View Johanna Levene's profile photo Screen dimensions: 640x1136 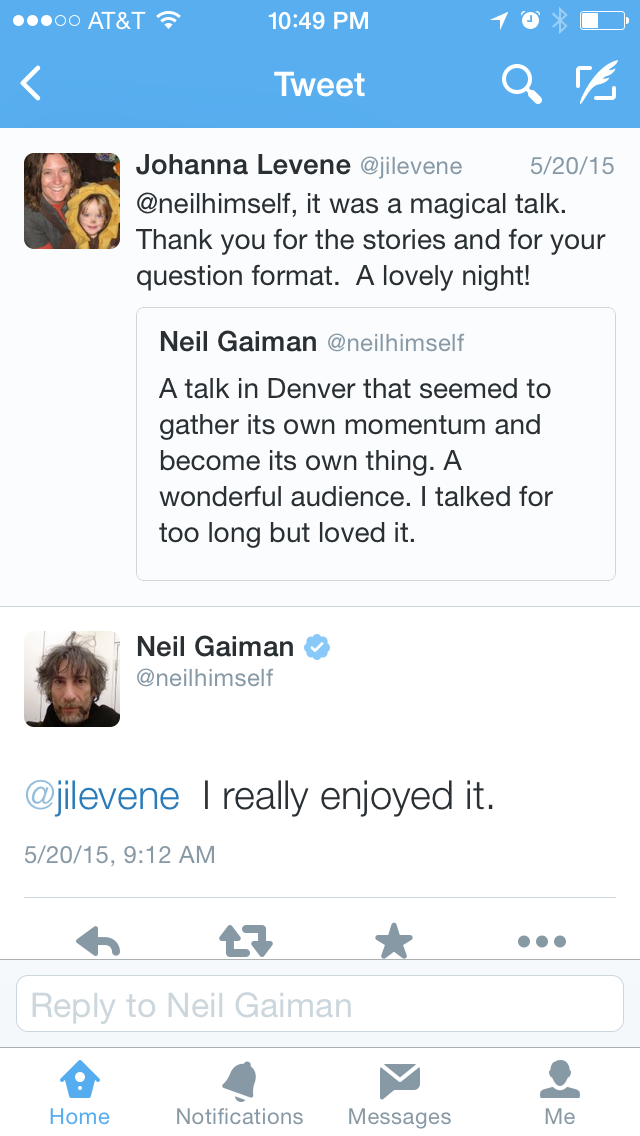click(x=72, y=201)
